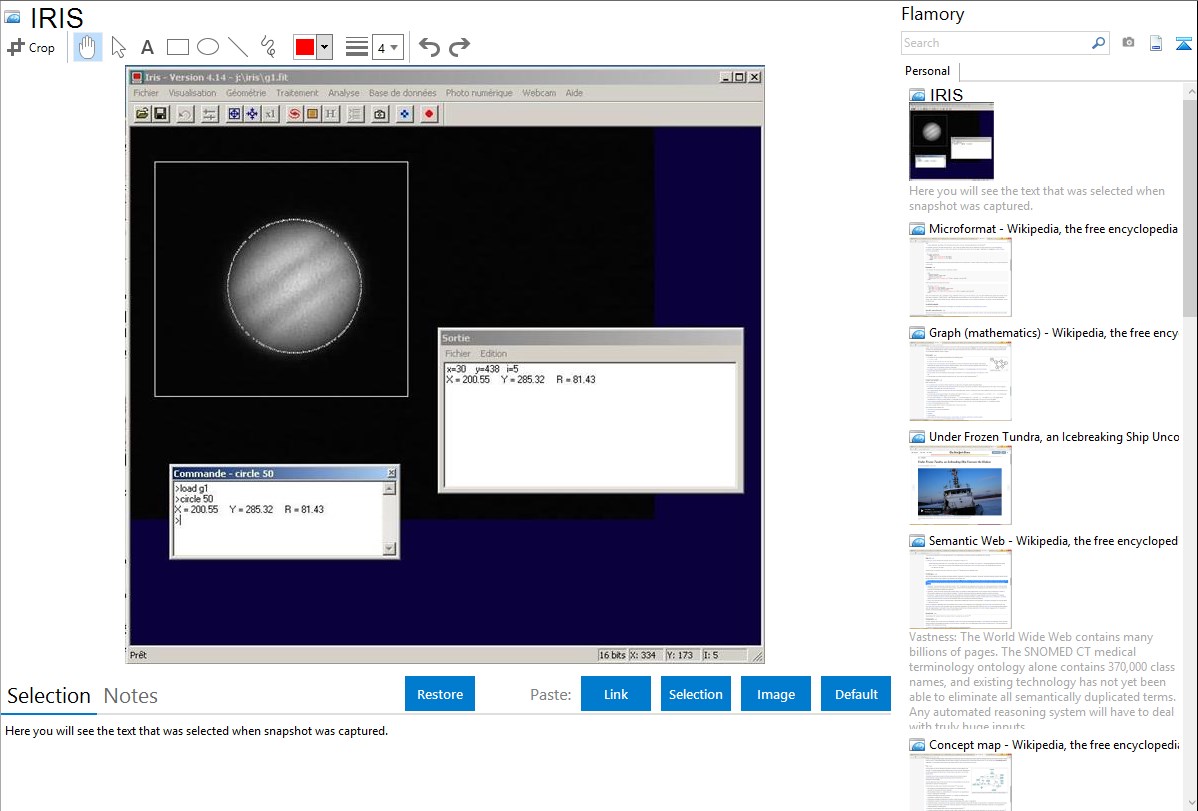The height and width of the screenshot is (811, 1198).
Task: Pick the text annotation tool
Action: click(147, 47)
